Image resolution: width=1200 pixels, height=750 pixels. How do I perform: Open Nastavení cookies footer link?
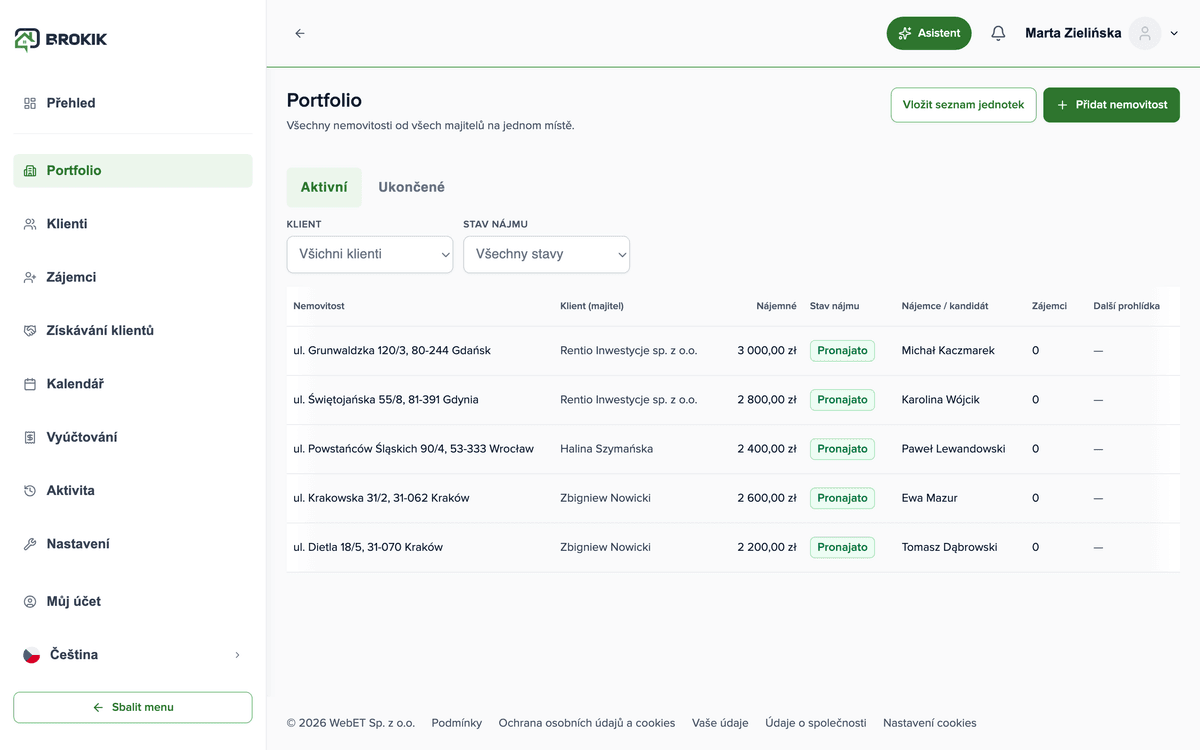coord(929,723)
